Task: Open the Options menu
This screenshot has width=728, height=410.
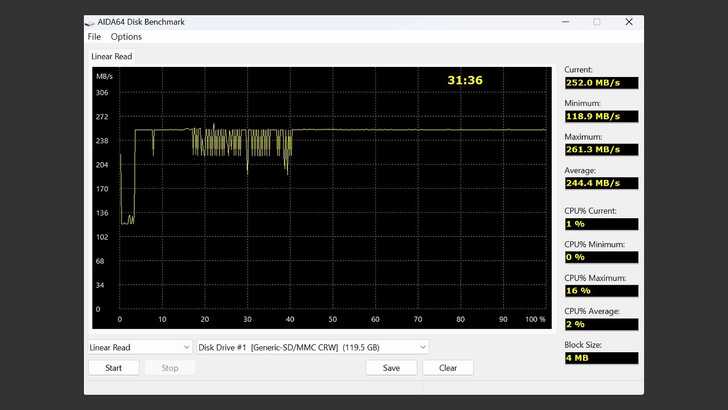Action: coord(126,37)
